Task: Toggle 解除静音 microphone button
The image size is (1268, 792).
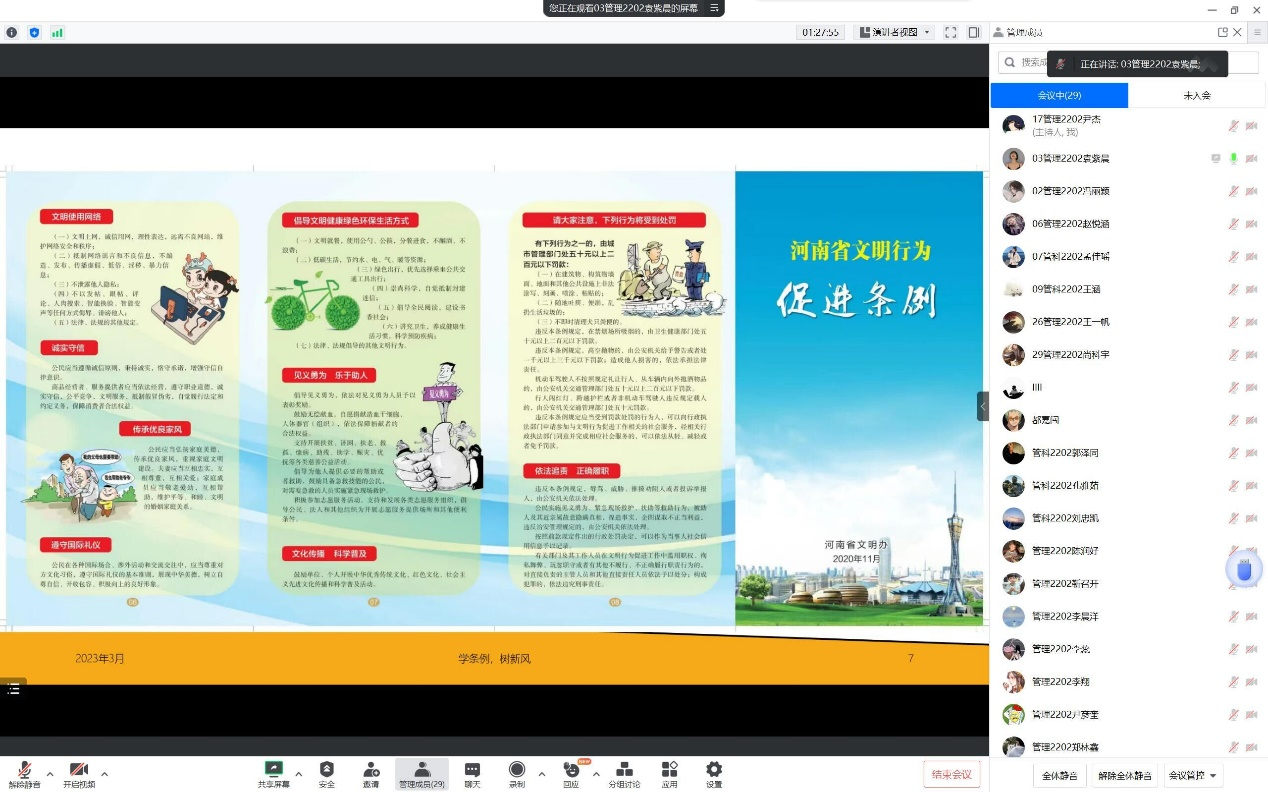Action: tap(24, 773)
